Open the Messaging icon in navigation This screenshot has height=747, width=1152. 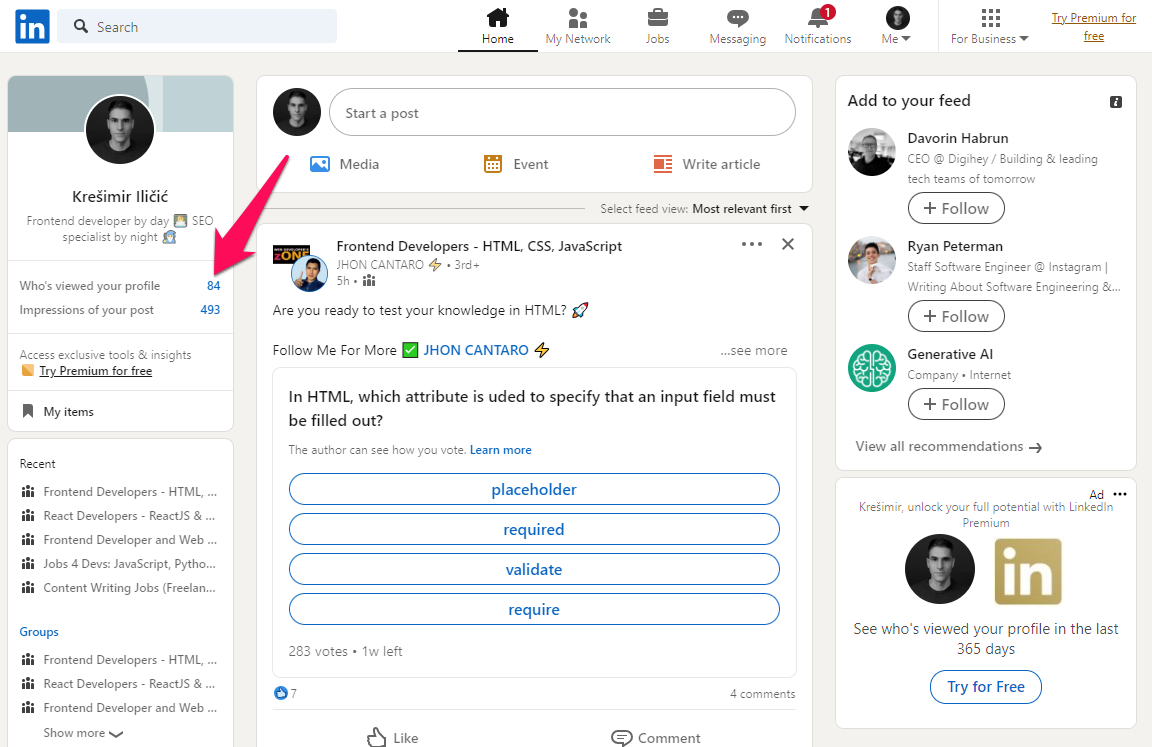pyautogui.click(x=737, y=19)
